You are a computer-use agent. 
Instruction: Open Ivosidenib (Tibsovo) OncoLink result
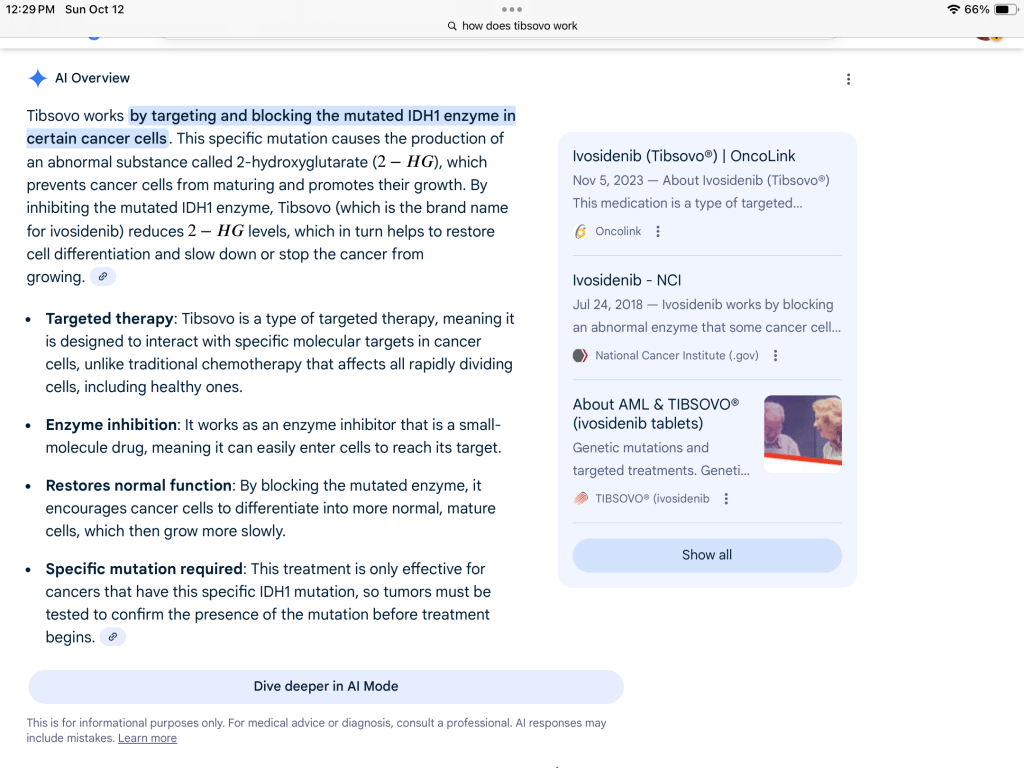point(684,156)
